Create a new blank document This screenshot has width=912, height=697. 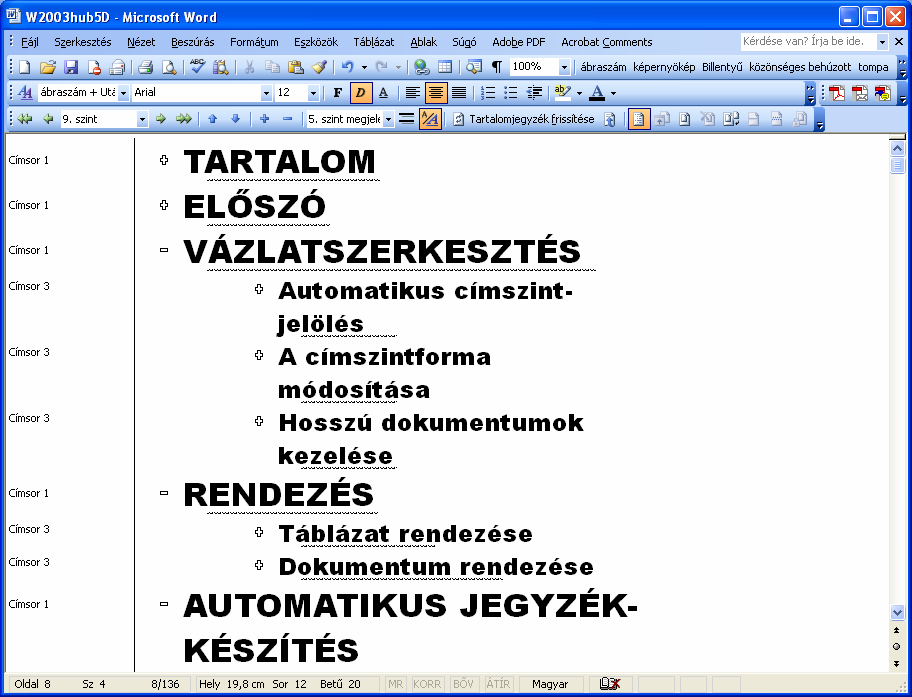point(24,67)
